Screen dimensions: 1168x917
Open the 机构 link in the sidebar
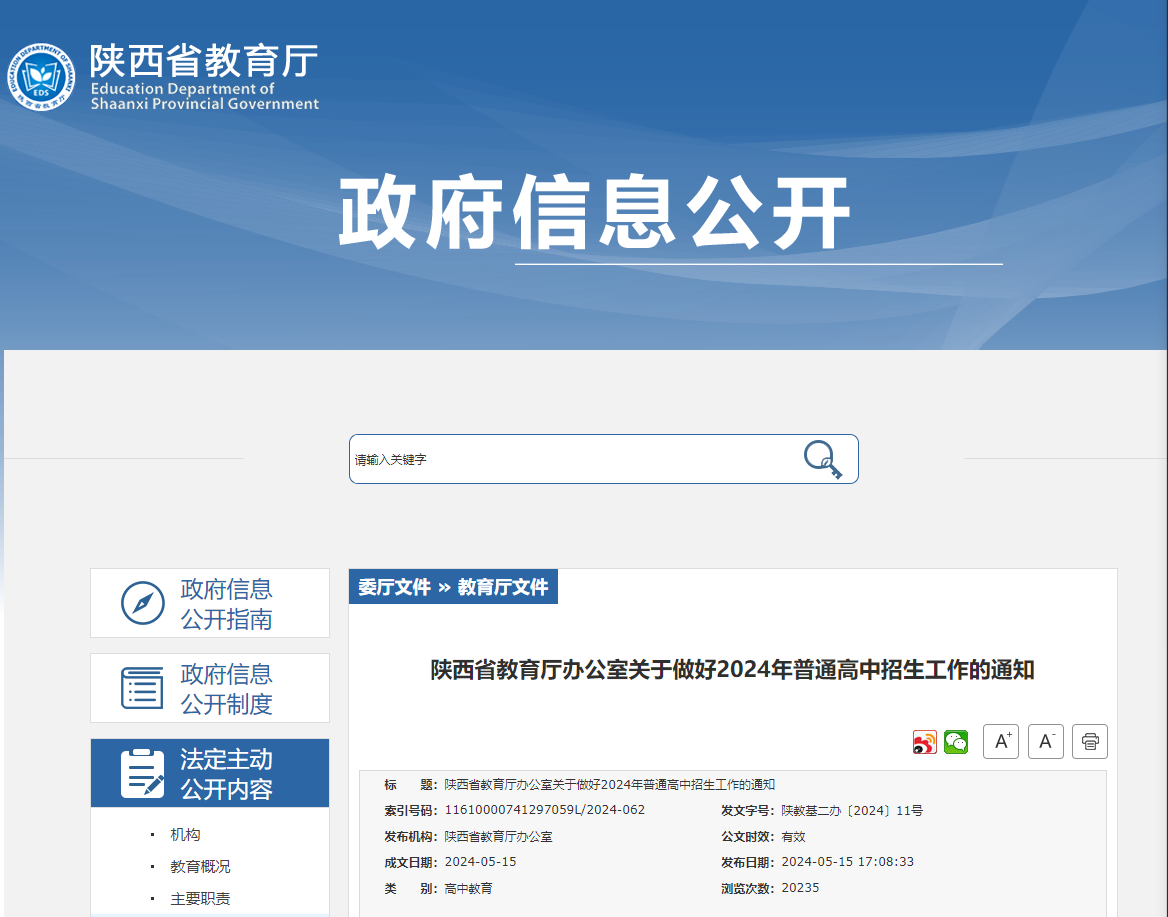coord(184,834)
